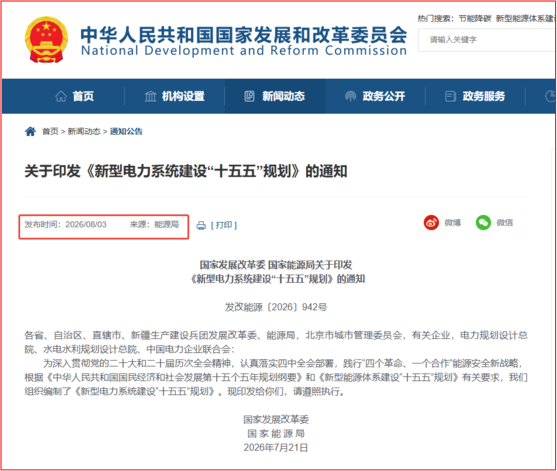
Task: Open the 机构设置 navigation tab
Action: [x=174, y=96]
